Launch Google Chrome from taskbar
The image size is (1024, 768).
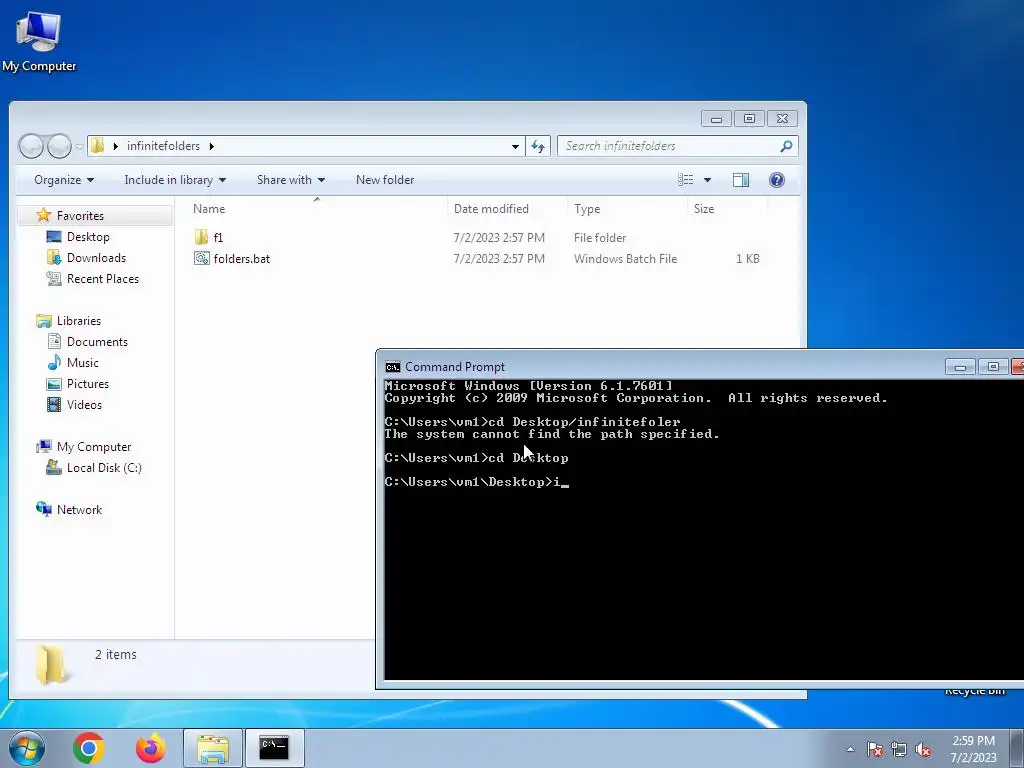pos(89,748)
